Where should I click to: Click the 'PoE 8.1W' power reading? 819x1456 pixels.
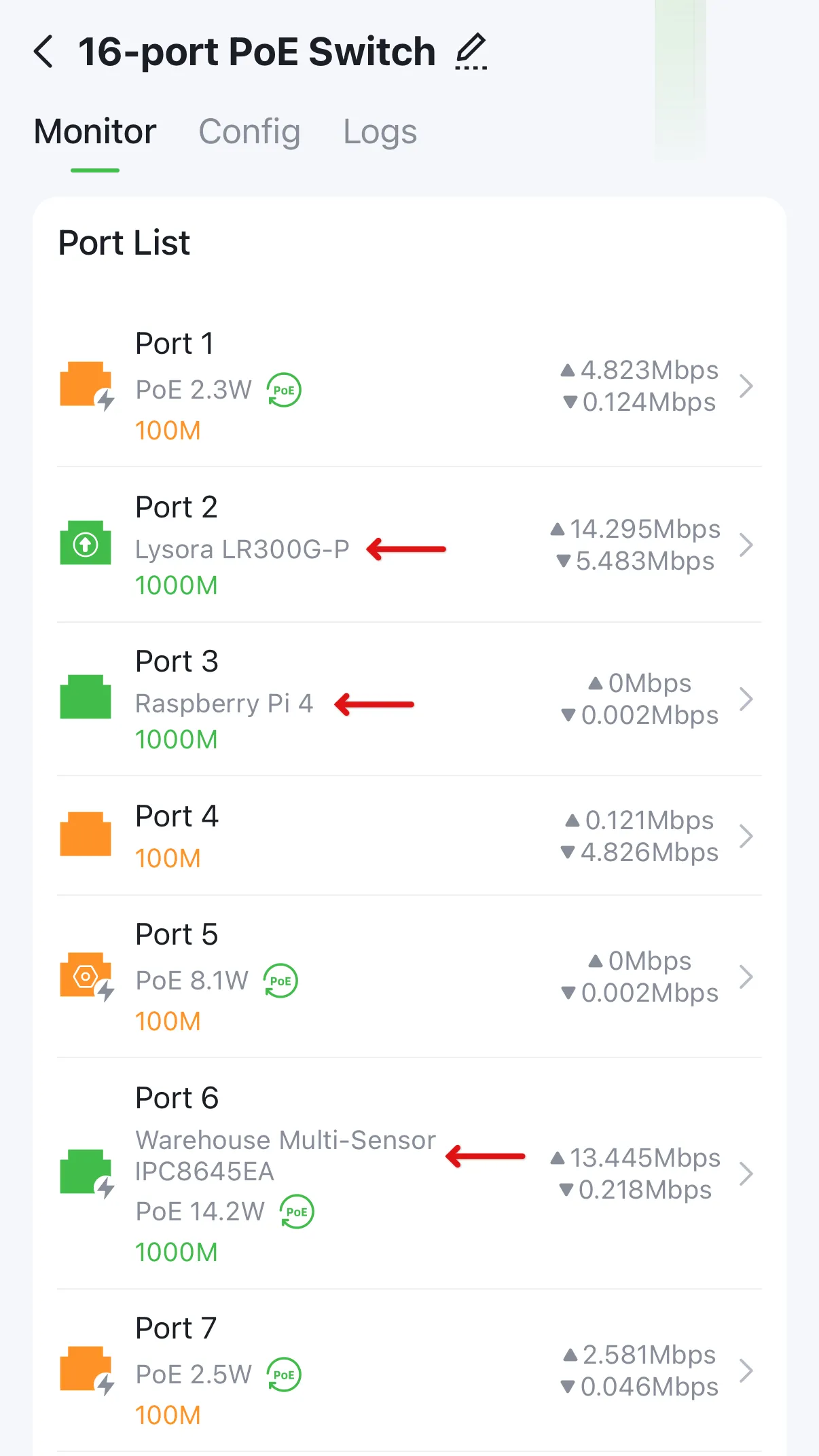click(x=192, y=981)
